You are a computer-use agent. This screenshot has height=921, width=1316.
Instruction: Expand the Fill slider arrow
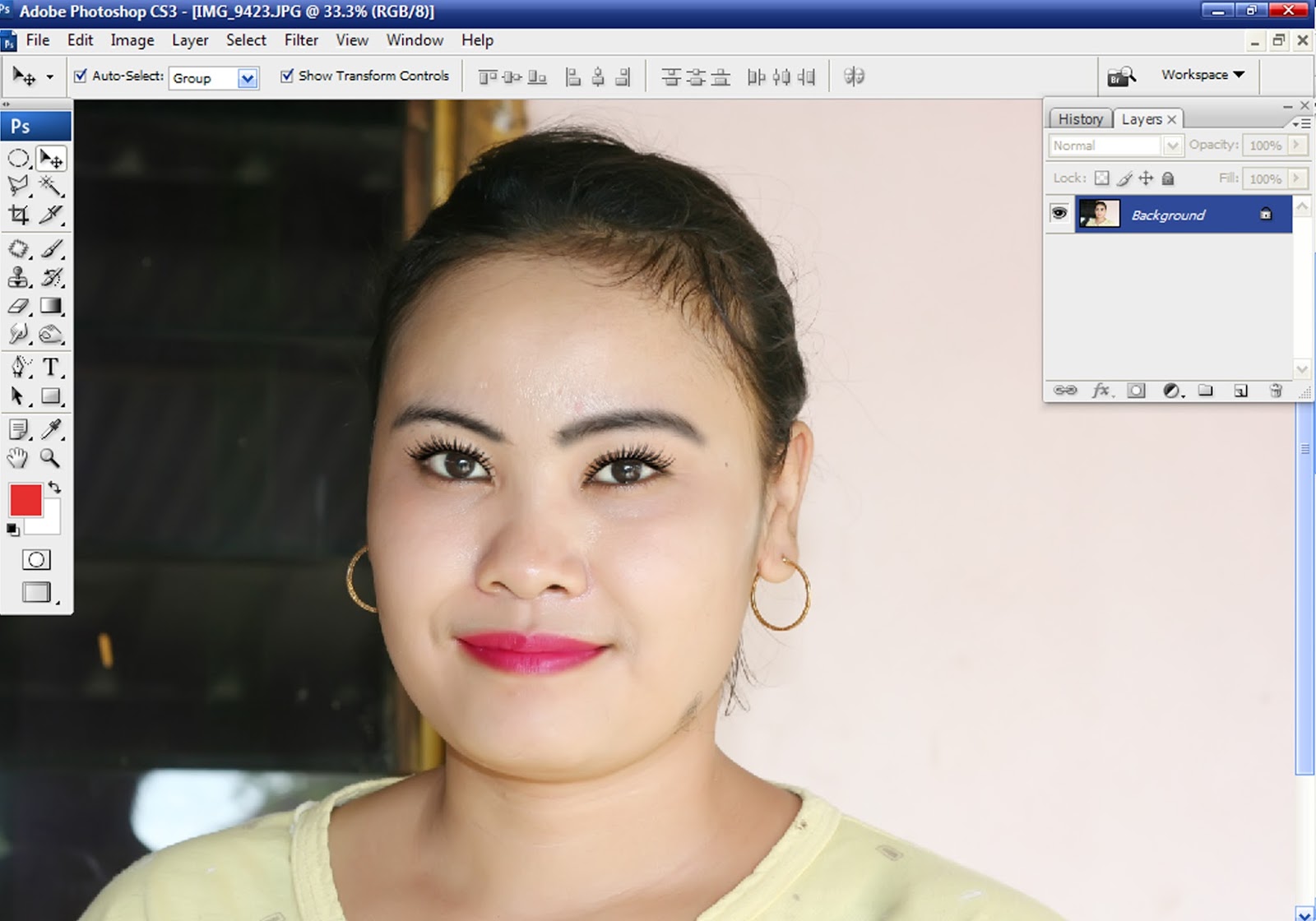1296,178
